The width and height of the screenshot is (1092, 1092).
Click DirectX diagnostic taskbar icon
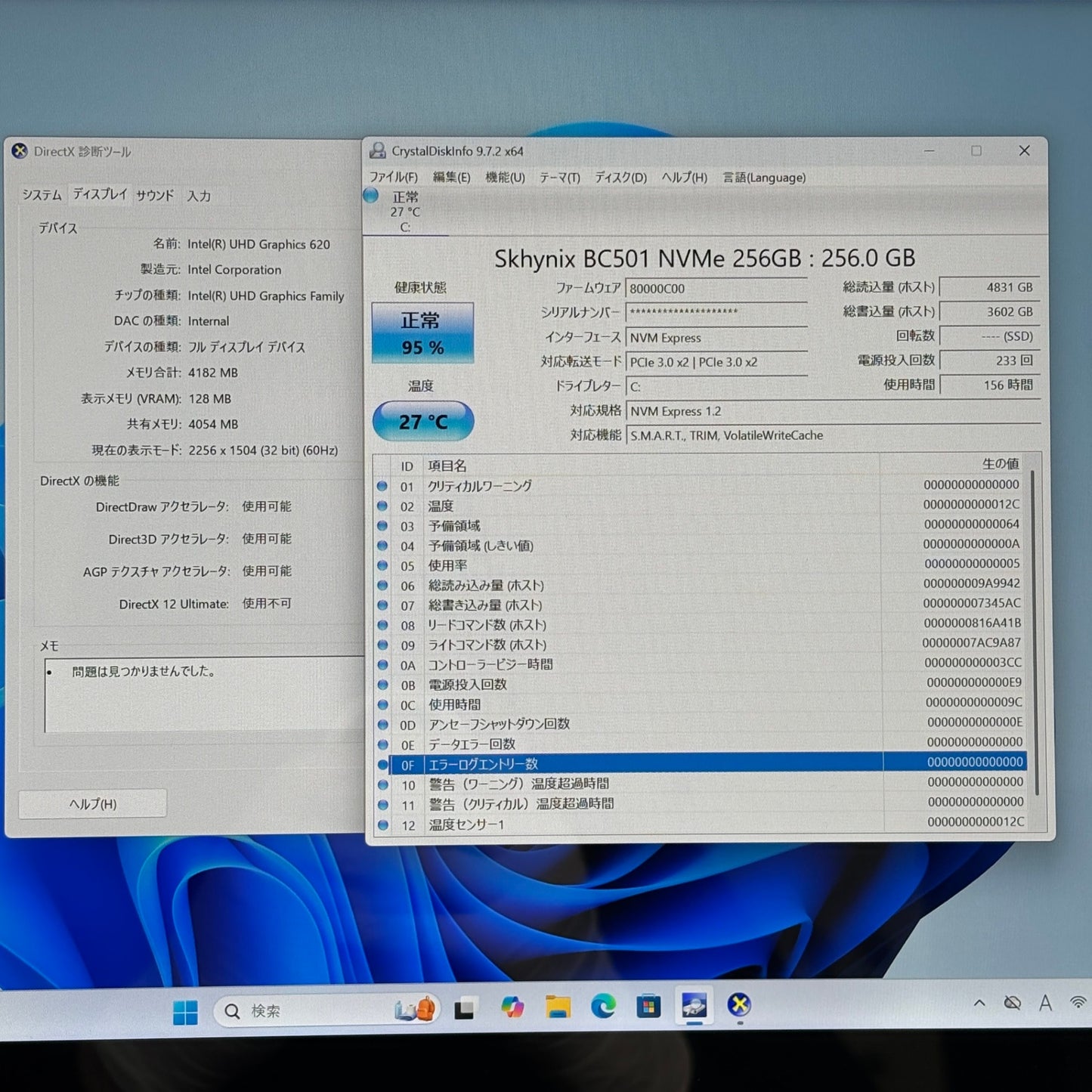pyautogui.click(x=739, y=1005)
